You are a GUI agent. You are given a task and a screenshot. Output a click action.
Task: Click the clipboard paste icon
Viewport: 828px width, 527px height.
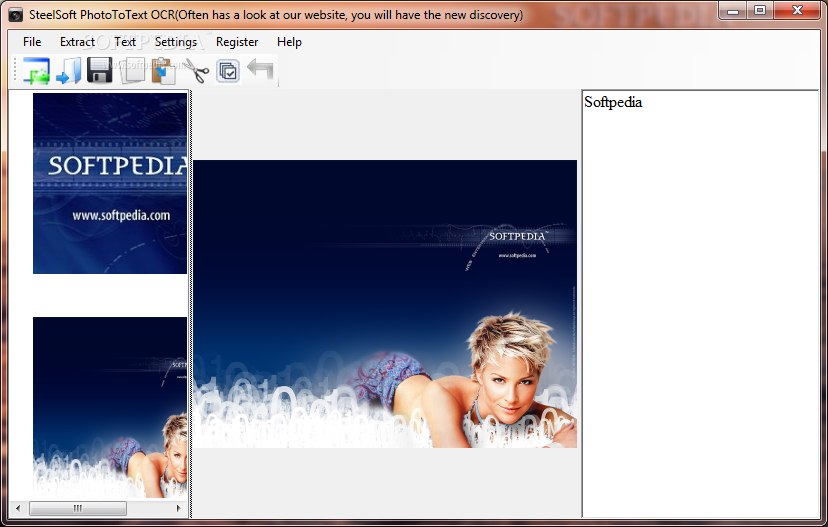164,70
